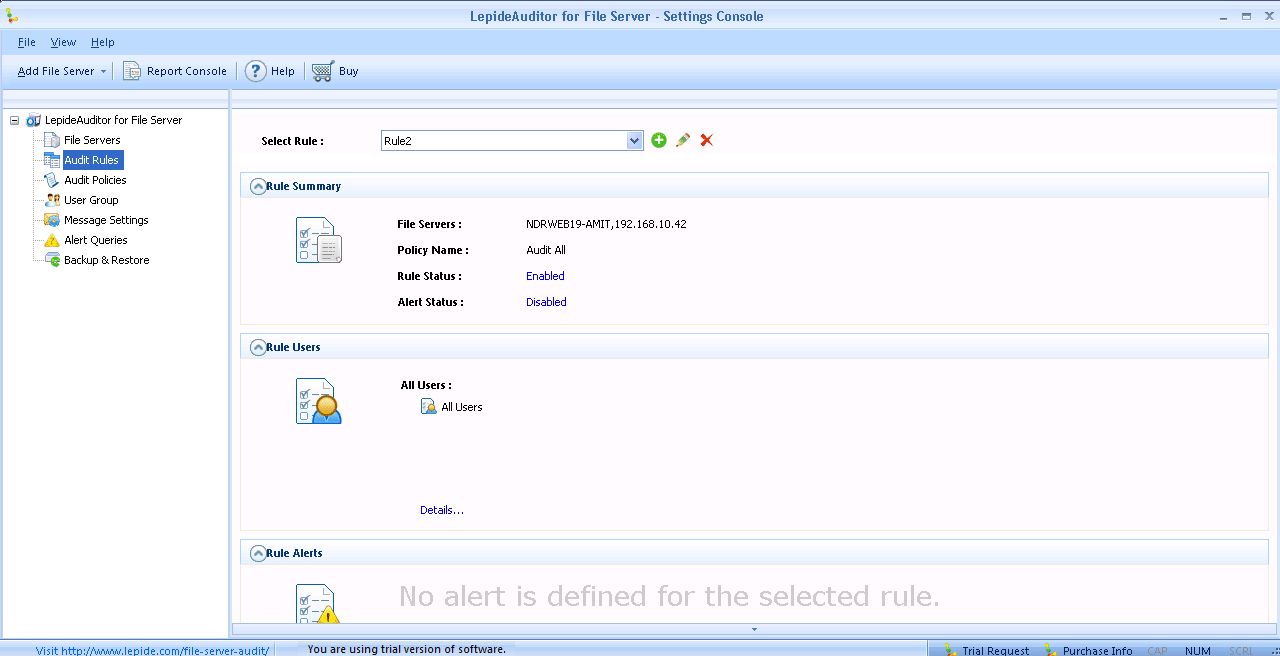Select Audit Rules in the tree
This screenshot has height=656, width=1280.
coord(92,160)
